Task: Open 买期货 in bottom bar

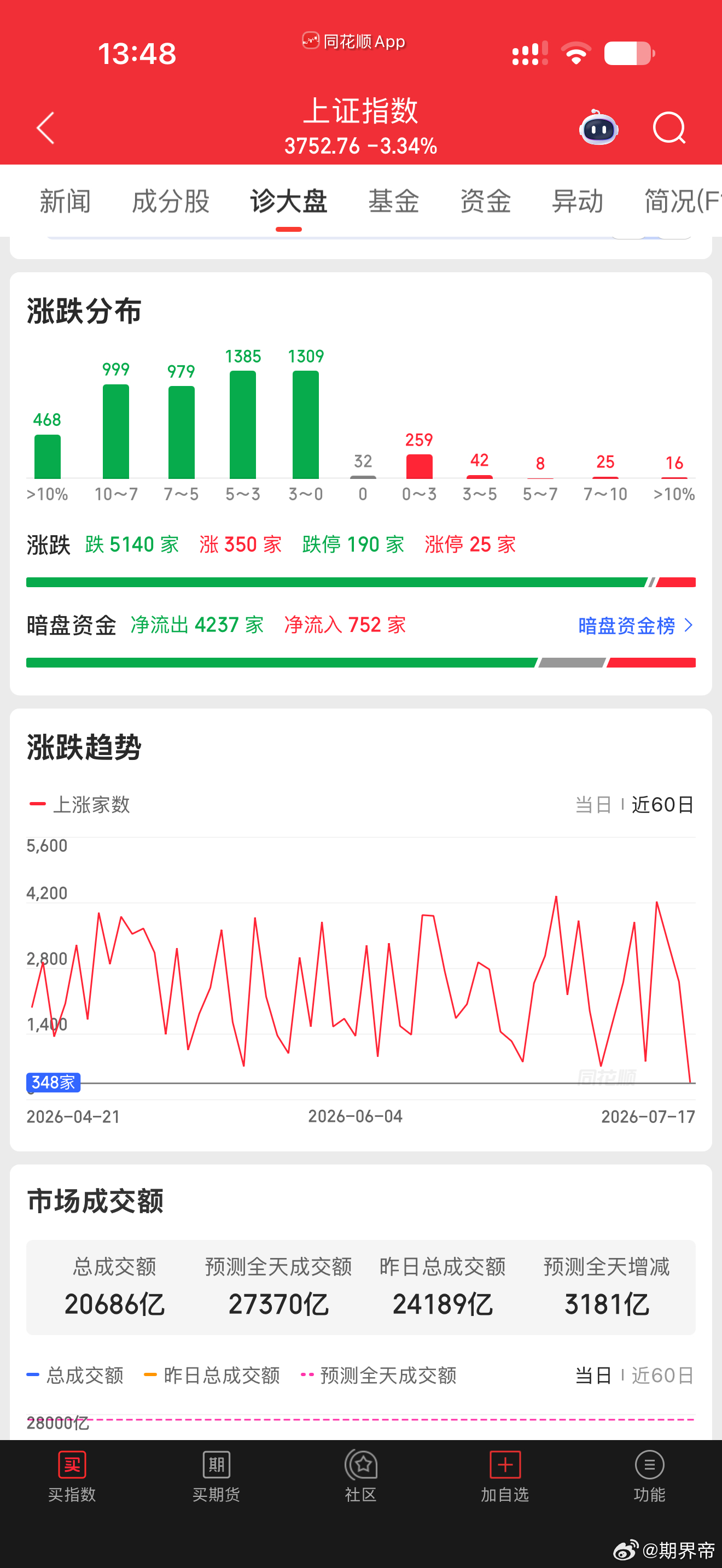Action: tap(216, 1476)
